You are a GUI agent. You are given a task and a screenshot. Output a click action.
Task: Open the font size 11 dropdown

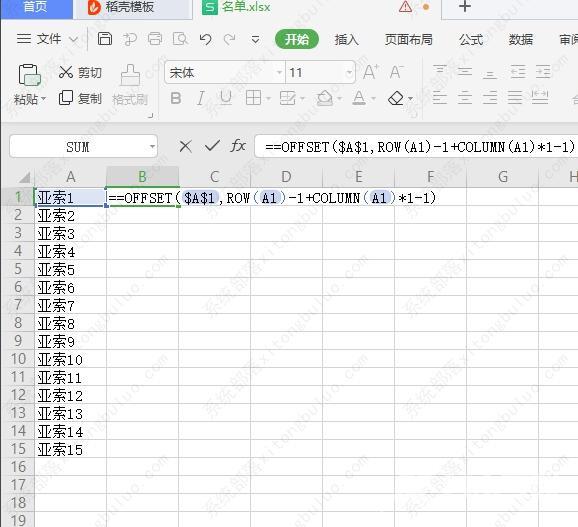click(349, 72)
